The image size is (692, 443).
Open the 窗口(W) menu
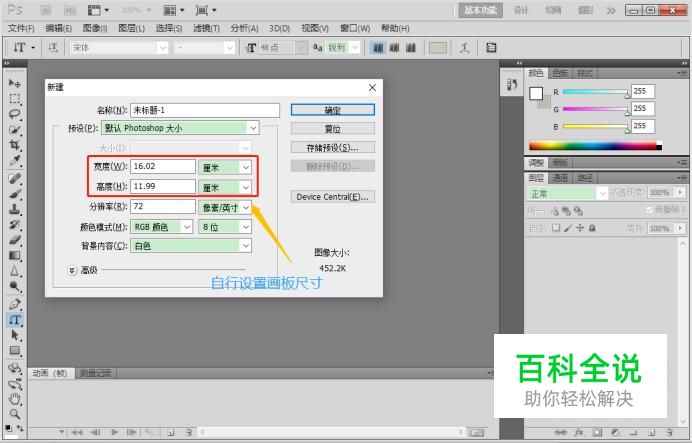[355, 28]
